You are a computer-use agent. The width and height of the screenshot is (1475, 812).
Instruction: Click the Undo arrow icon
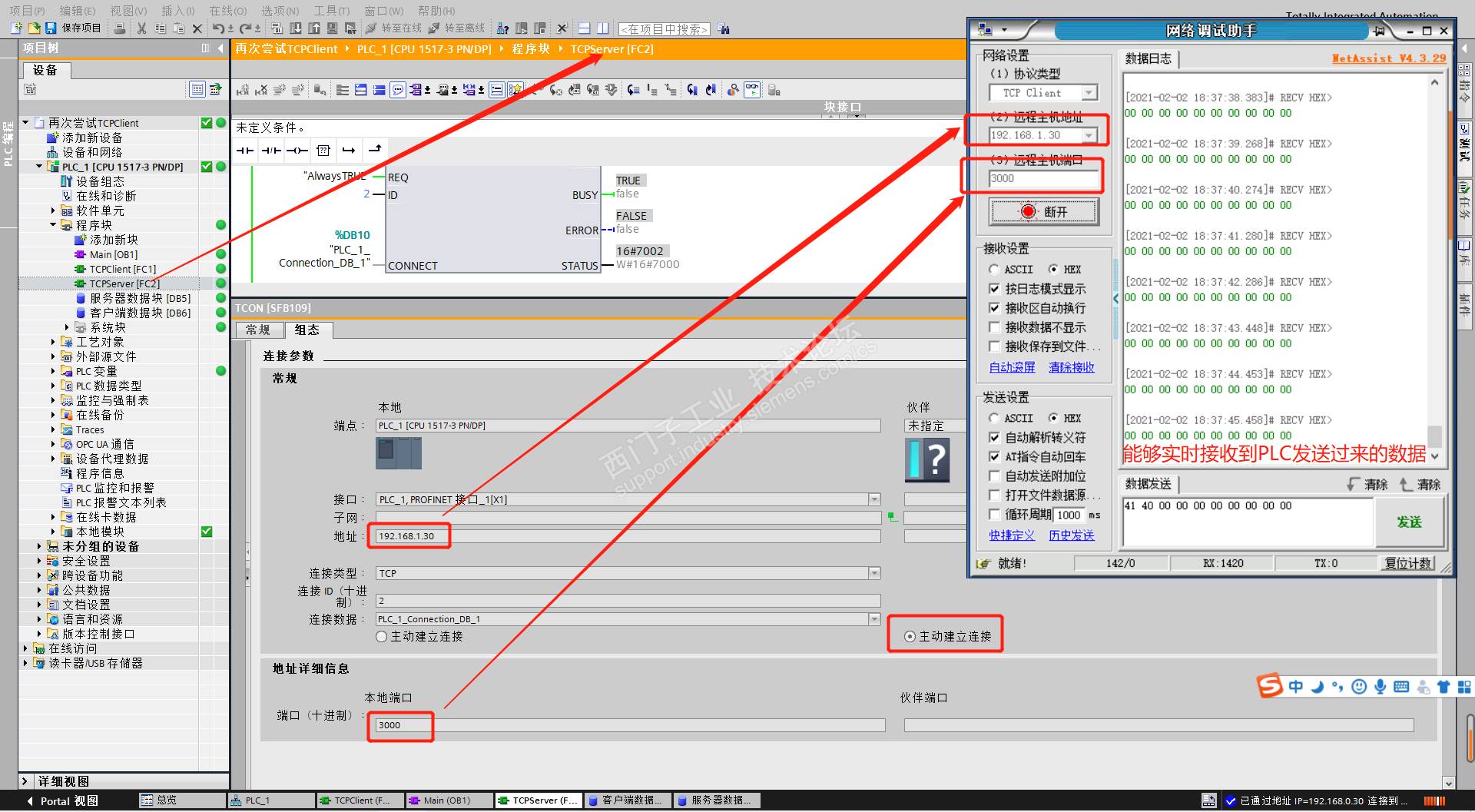tap(218, 28)
